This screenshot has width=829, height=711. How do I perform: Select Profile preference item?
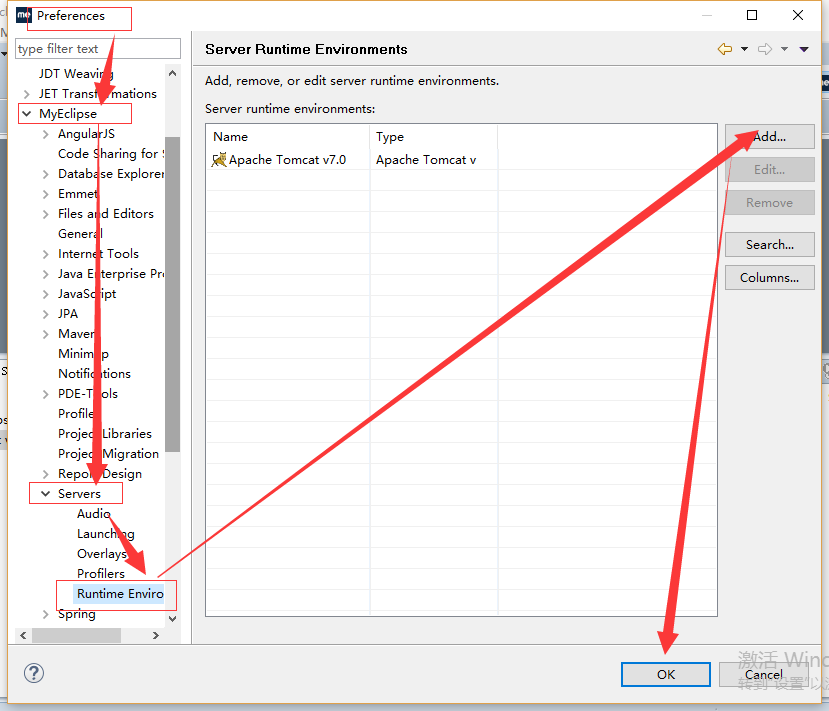[76, 413]
